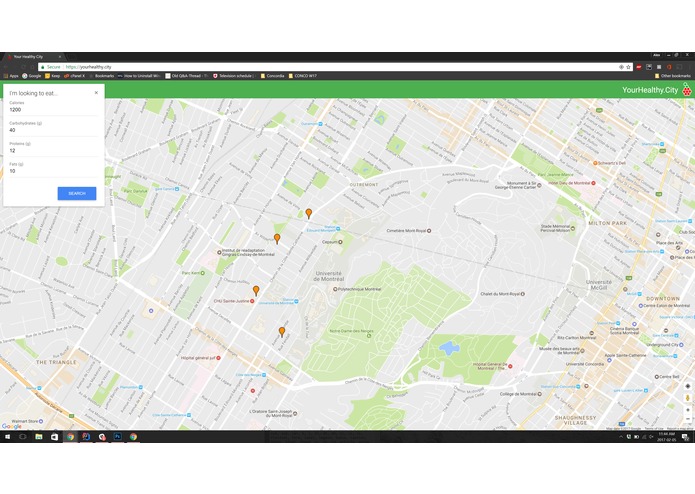Close the 'I'm looking to eat' panel
The height and width of the screenshot is (494, 695).
96,93
